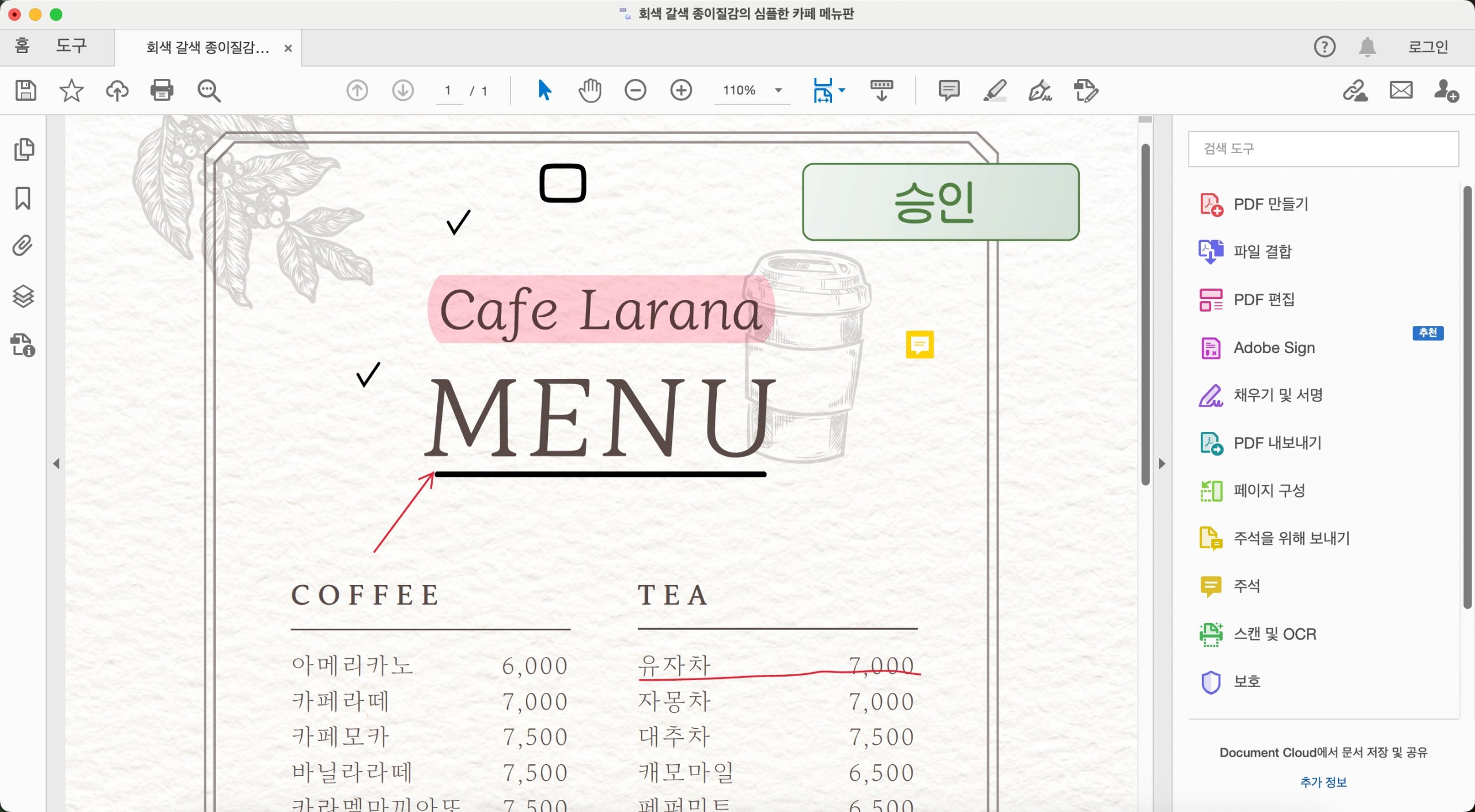Activate the hand pan tool
The height and width of the screenshot is (812, 1475).
[x=590, y=90]
